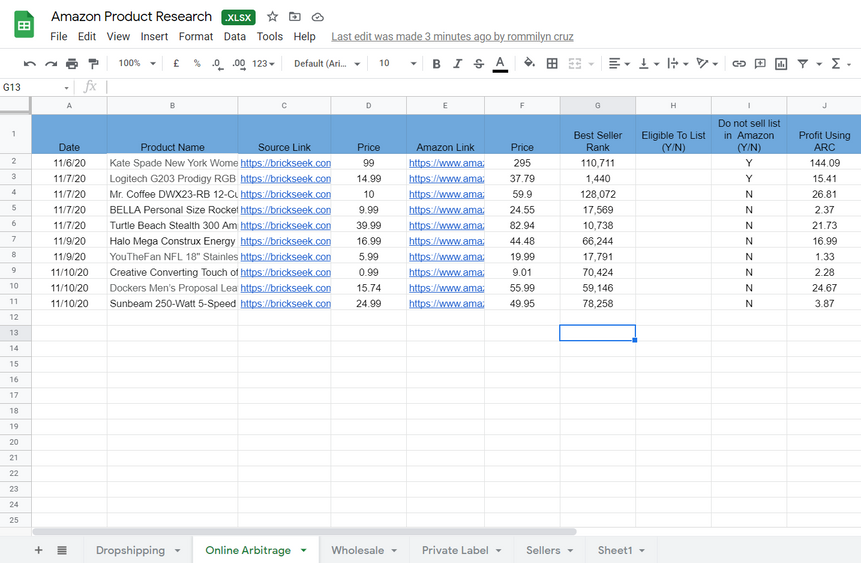Switch to the Private Label sheet tab
861x563 pixels.
tap(455, 550)
